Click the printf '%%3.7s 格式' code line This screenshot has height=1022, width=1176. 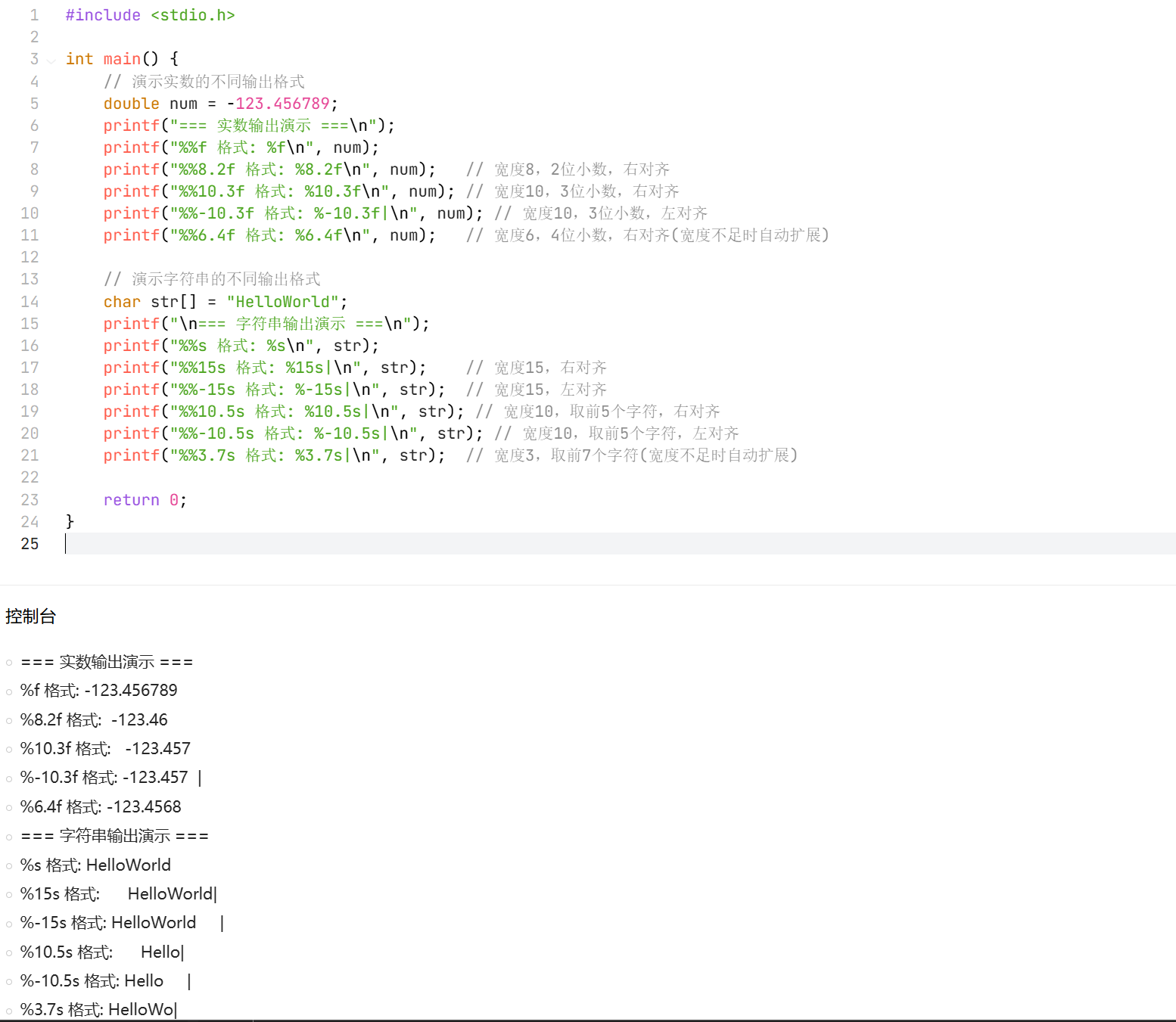pyautogui.click(x=275, y=455)
